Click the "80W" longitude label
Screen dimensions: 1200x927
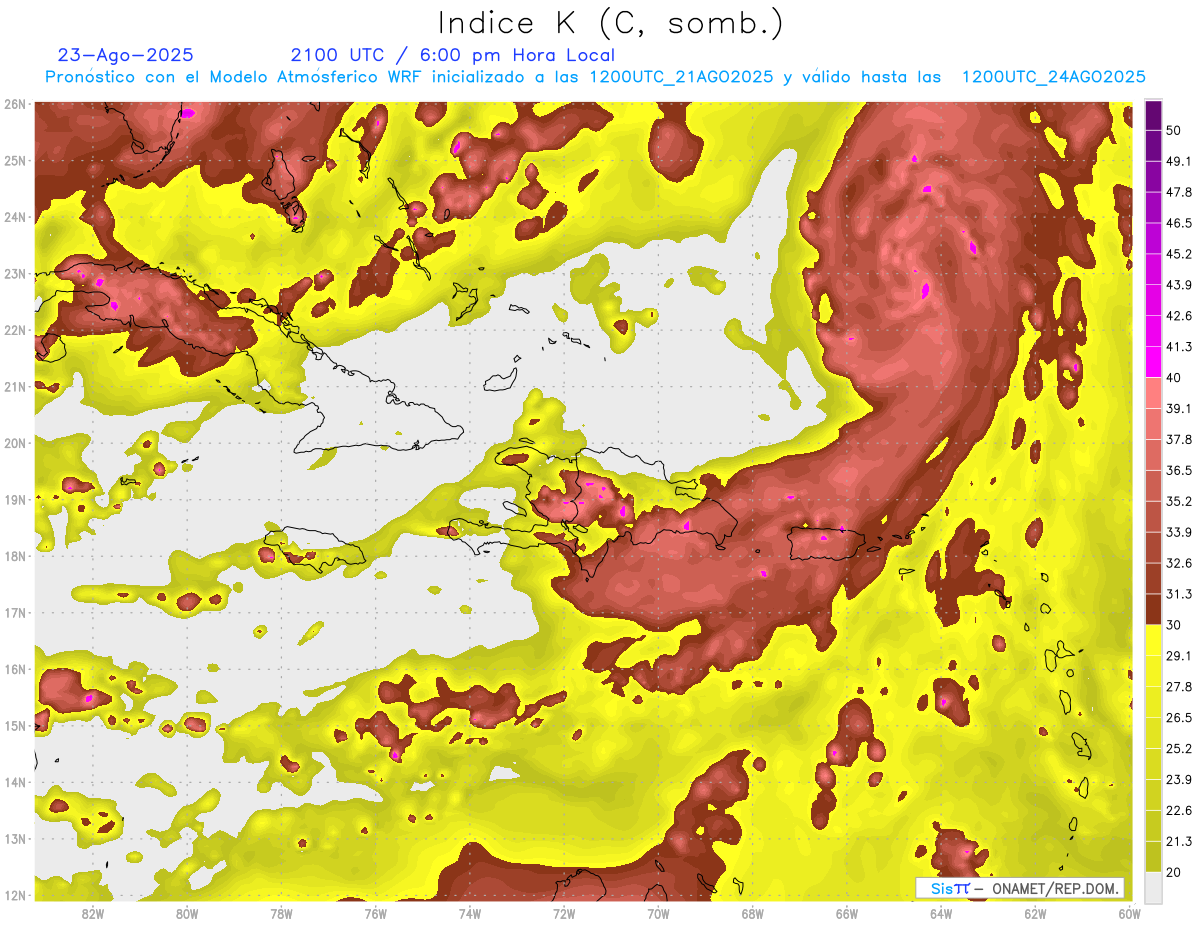(x=187, y=913)
